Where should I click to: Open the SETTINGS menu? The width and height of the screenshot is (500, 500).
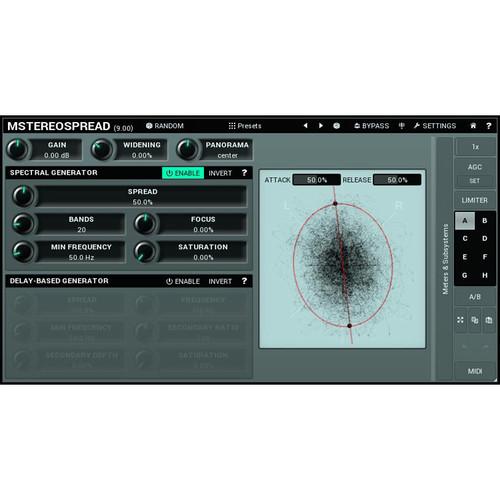click(435, 126)
